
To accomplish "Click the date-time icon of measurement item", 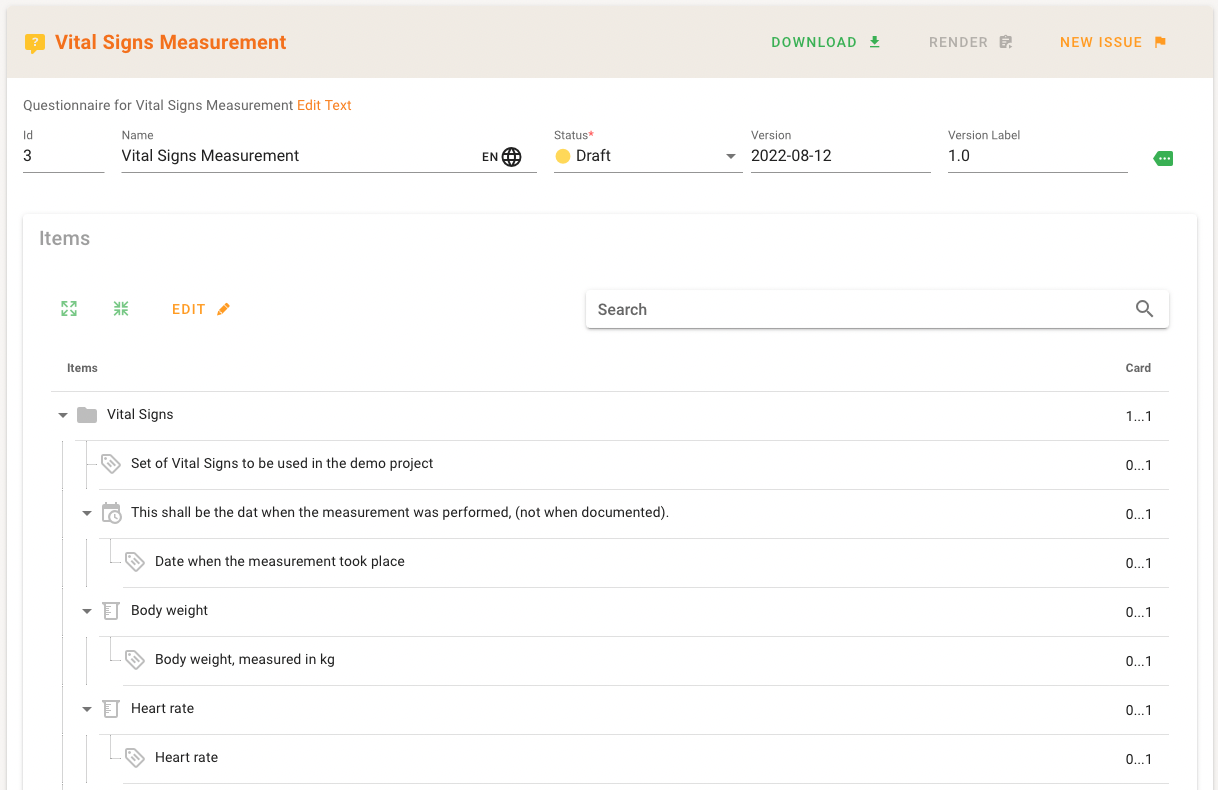I will [x=111, y=513].
